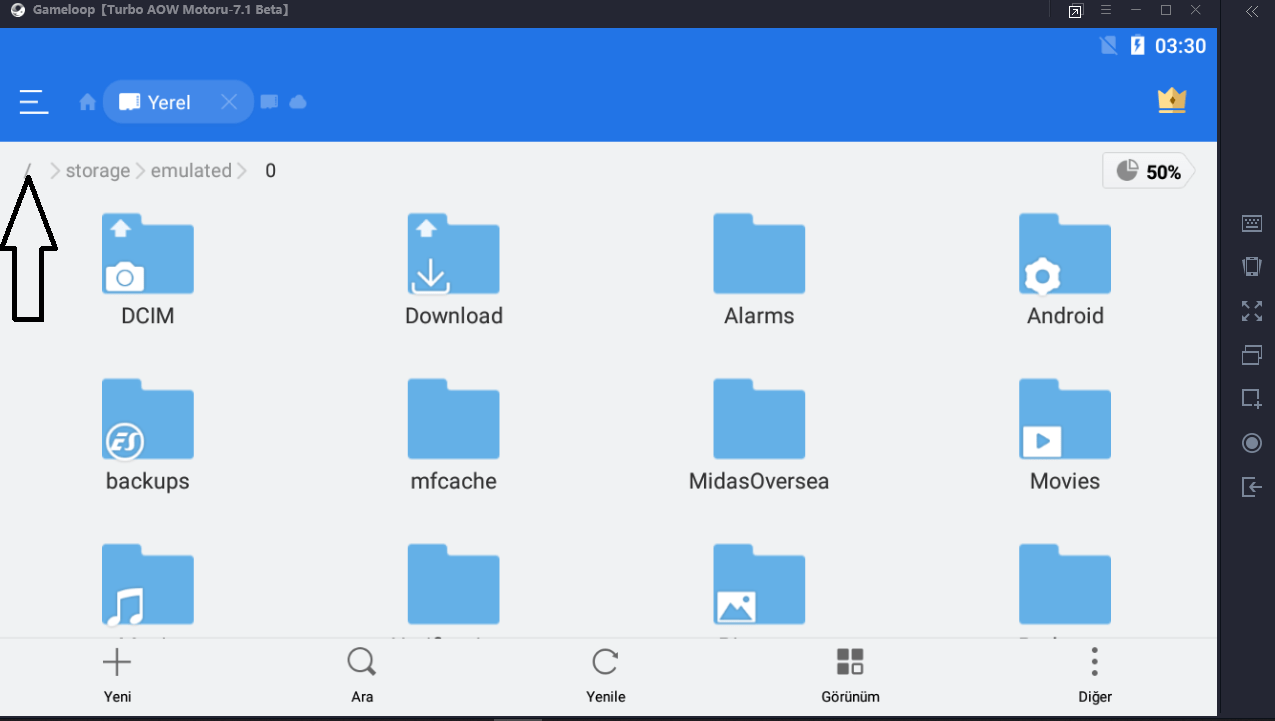This screenshot has width=1275, height=721.
Task: Open the MidasOversea folder
Action: [x=759, y=436]
